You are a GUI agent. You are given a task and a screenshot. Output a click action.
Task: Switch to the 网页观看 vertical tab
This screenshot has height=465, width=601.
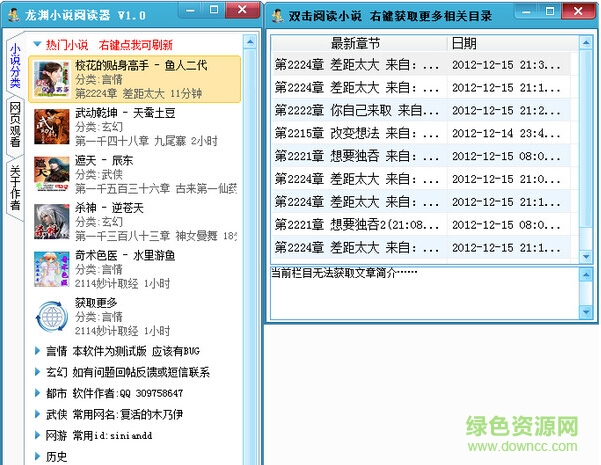[15, 125]
